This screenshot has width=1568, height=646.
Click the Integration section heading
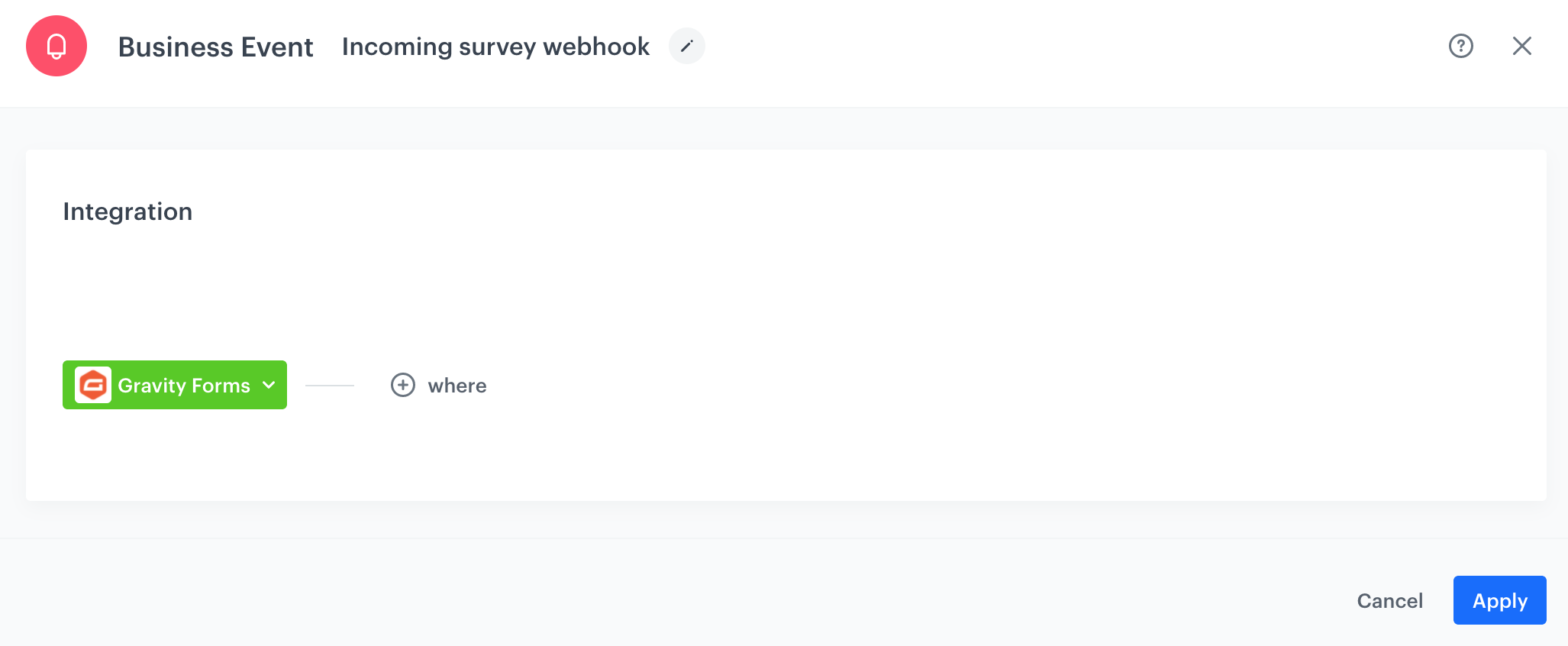coord(127,211)
